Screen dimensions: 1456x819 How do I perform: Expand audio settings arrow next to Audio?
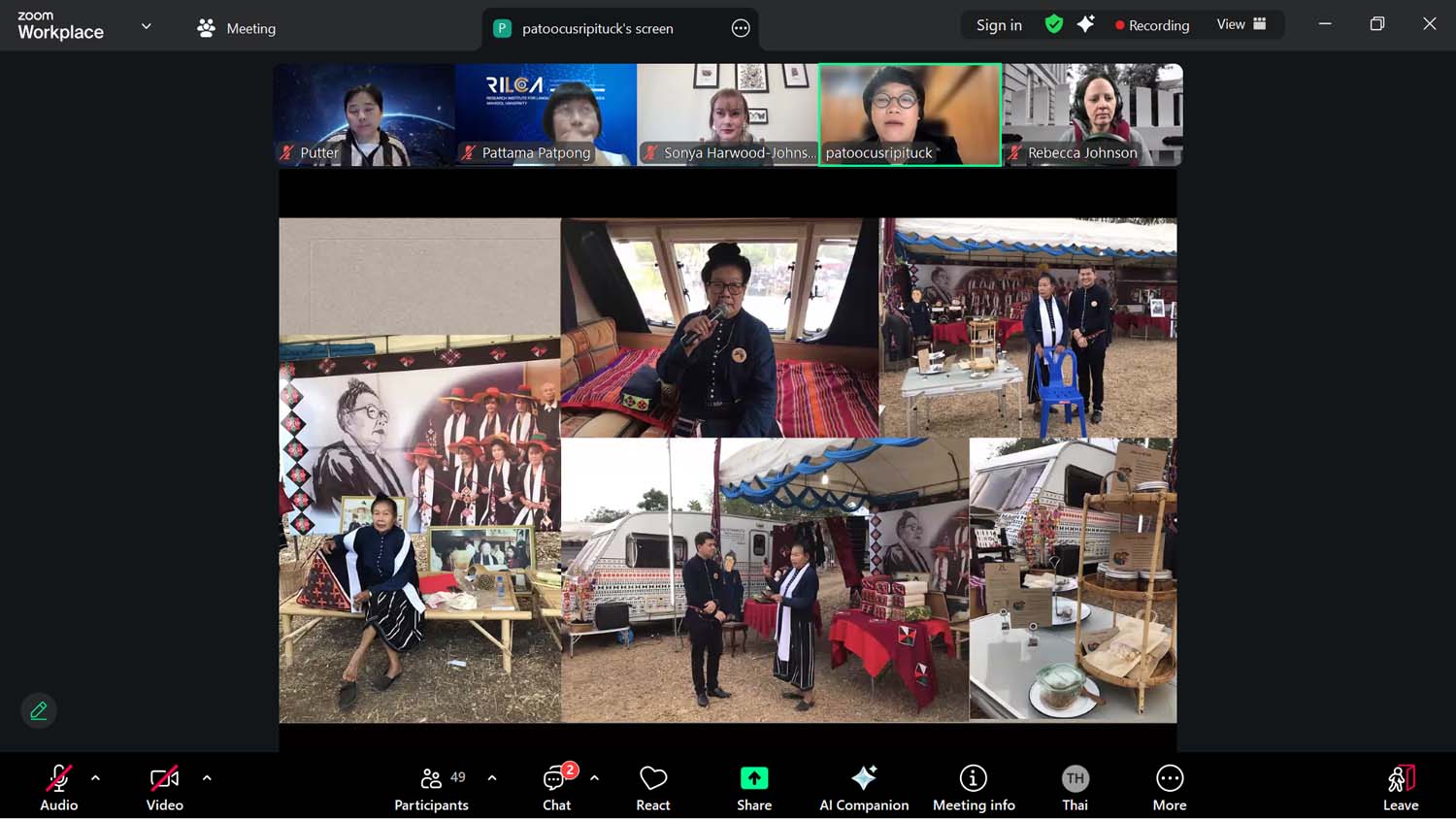tap(95, 777)
